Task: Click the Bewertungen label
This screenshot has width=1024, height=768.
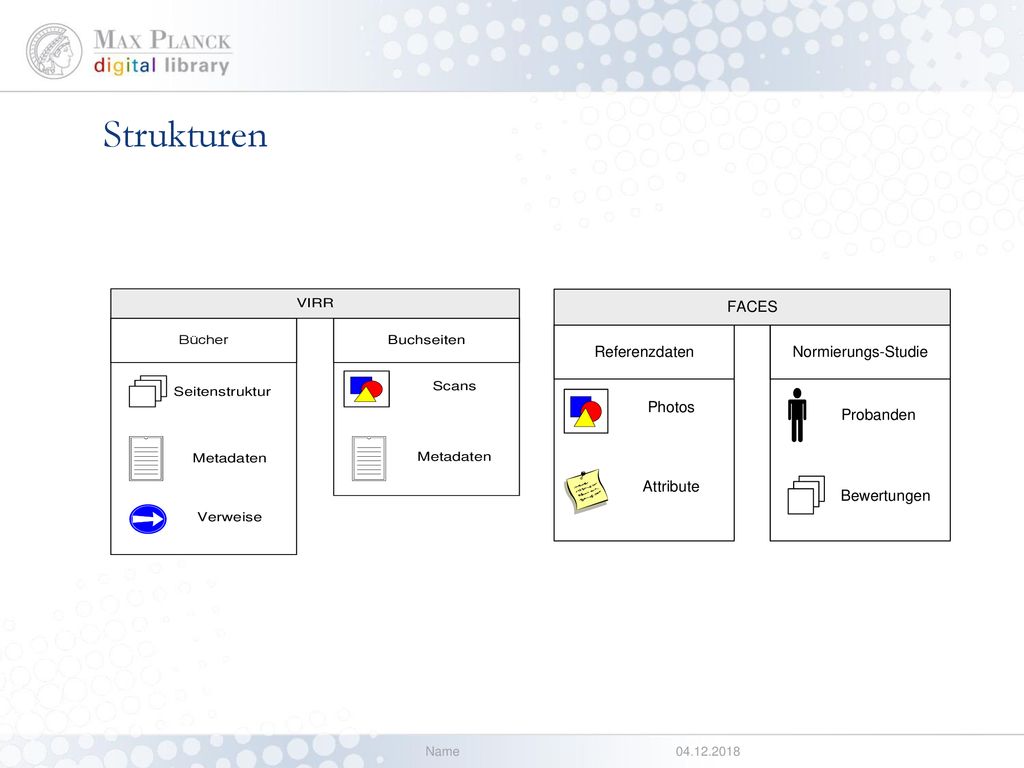Action: click(885, 496)
